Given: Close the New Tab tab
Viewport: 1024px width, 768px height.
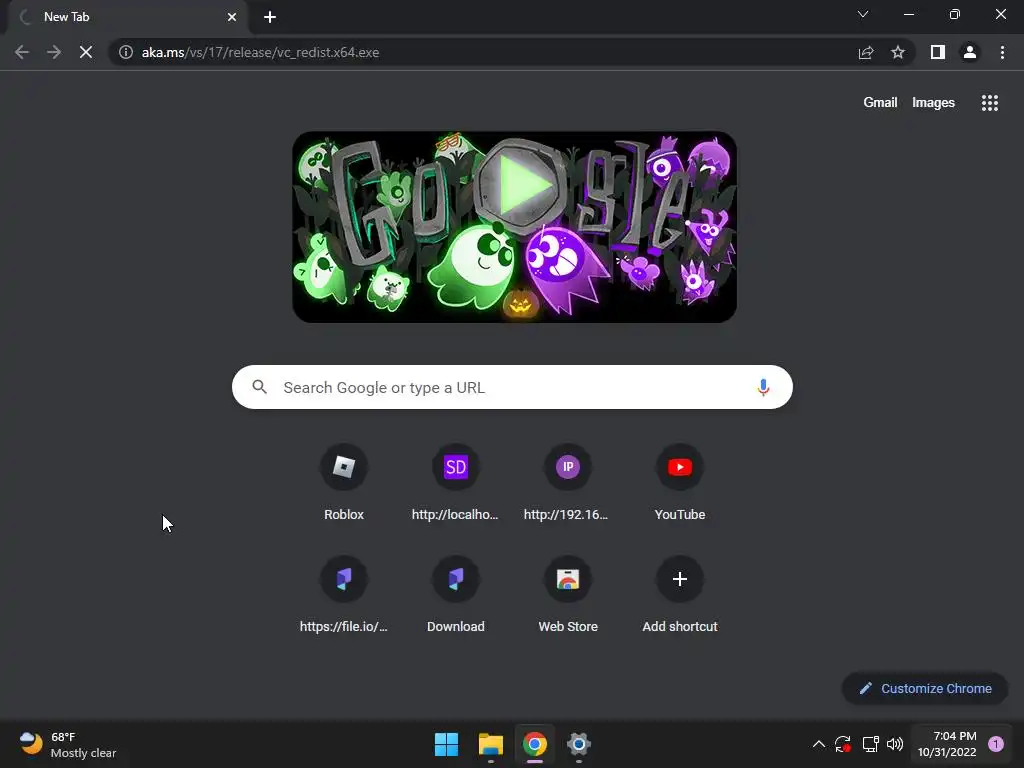Looking at the screenshot, I should (232, 17).
